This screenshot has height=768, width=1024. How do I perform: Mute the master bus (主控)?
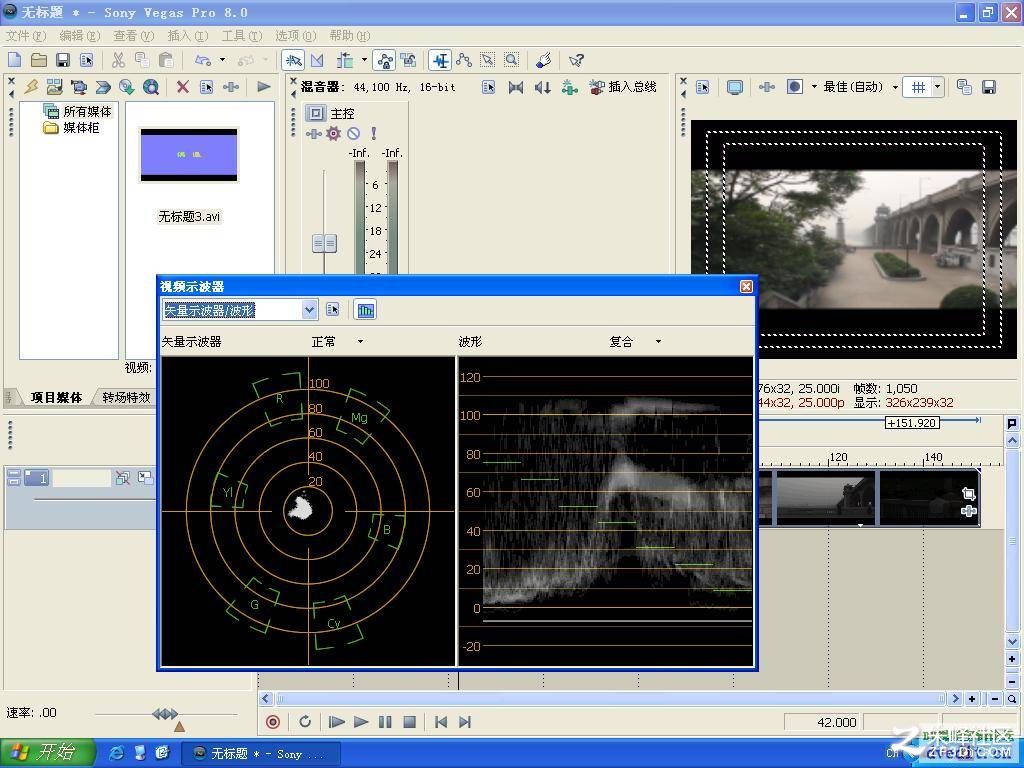point(353,134)
